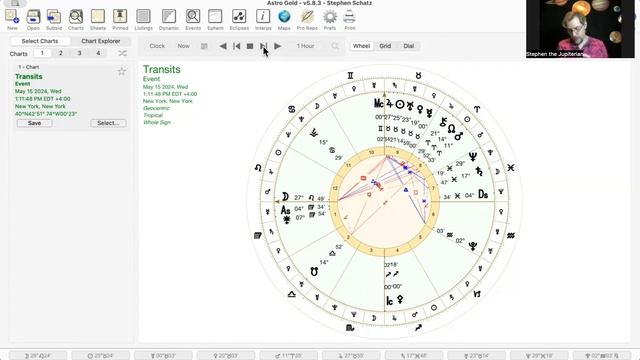Play animation backward with the reverse triangle
Image resolution: width=640 pixels, height=360 pixels.
pyautogui.click(x=223, y=46)
